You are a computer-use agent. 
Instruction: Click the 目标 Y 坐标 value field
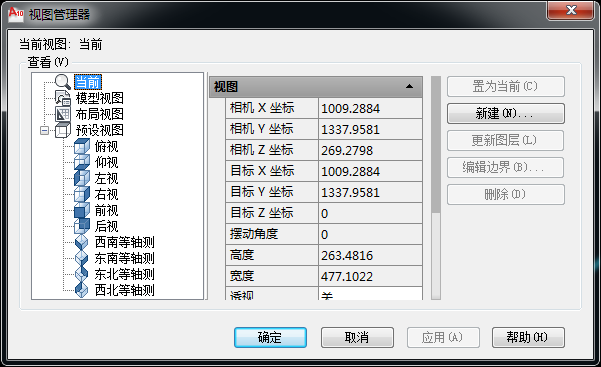point(370,193)
